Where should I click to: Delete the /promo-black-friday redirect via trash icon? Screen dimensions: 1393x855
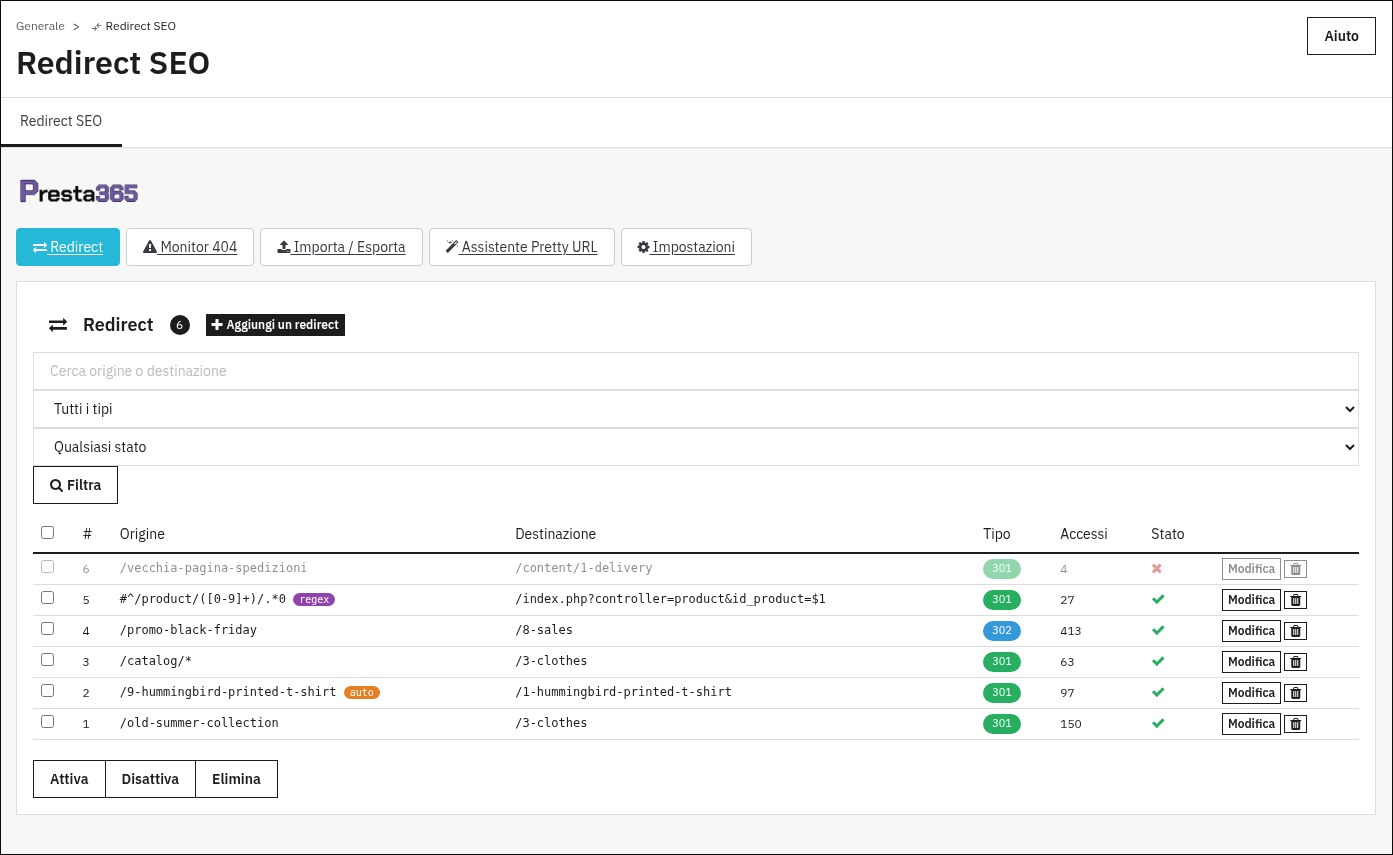[1295, 631]
